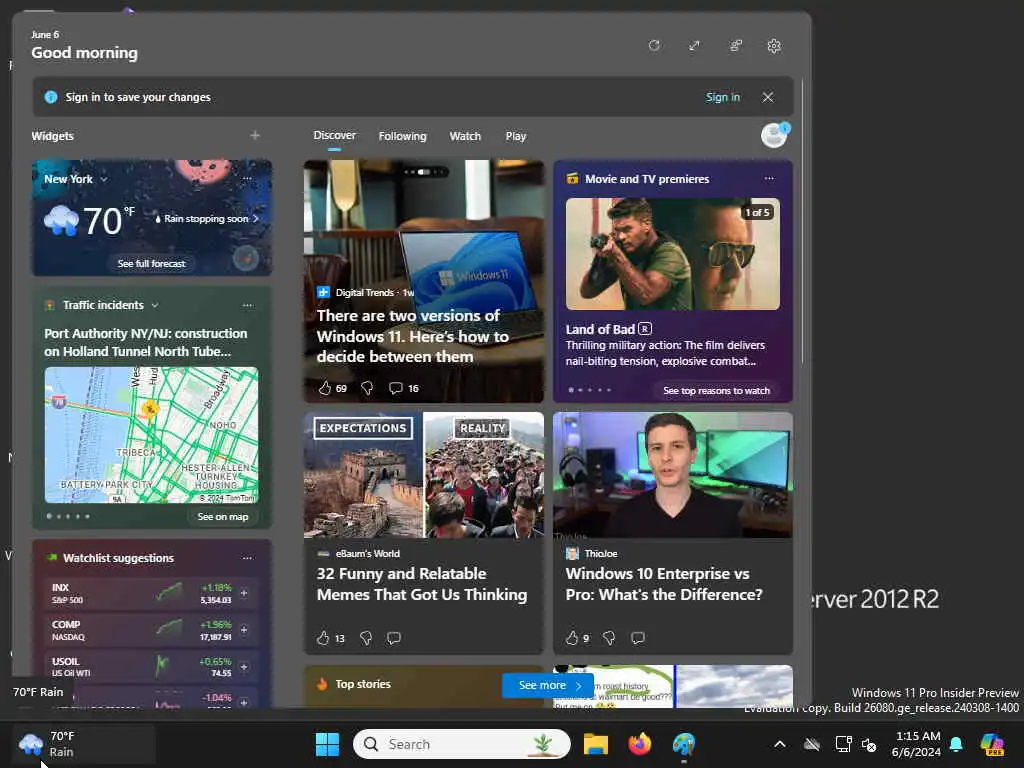Viewport: 1024px width, 768px height.
Task: Switch to the Following tab
Action: 402,136
